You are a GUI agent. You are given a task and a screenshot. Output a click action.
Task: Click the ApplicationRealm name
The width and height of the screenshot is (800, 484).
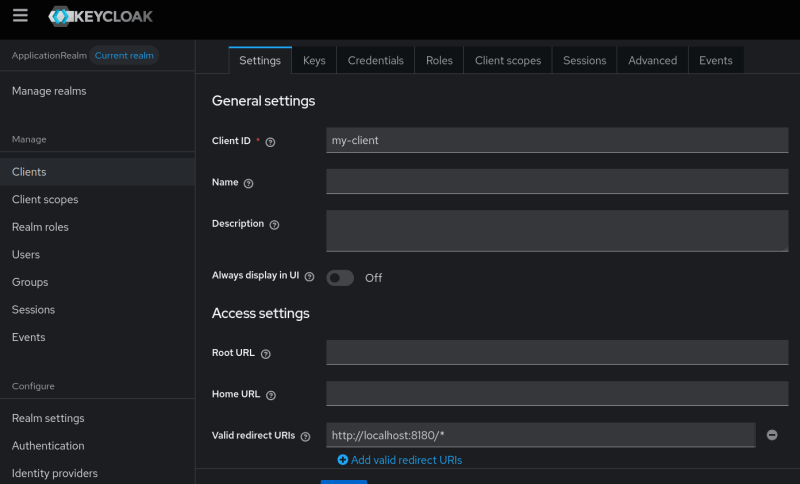click(x=49, y=56)
